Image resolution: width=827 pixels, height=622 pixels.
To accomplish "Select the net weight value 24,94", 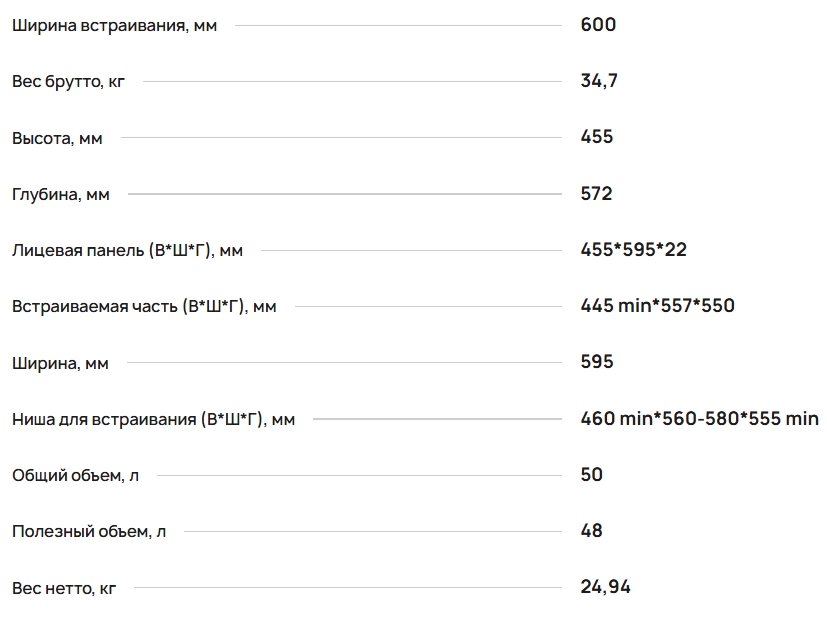I will [x=605, y=587].
